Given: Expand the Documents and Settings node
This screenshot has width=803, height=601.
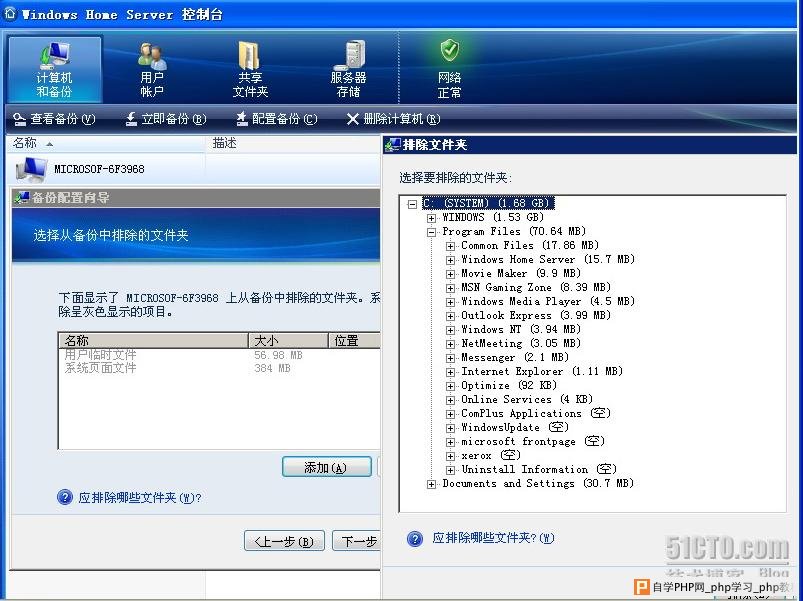Looking at the screenshot, I should pyautogui.click(x=431, y=484).
